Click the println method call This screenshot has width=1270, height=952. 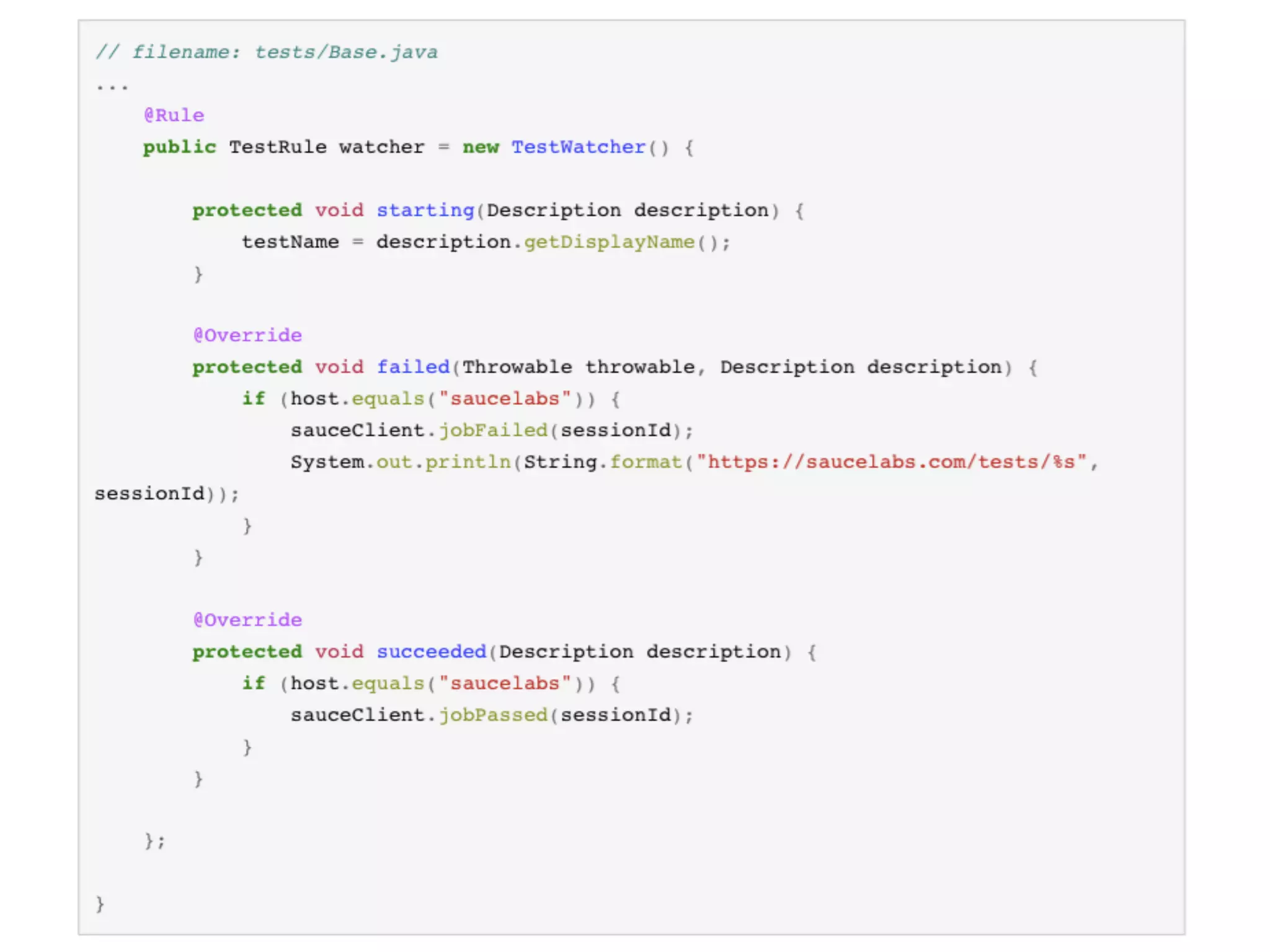point(468,462)
